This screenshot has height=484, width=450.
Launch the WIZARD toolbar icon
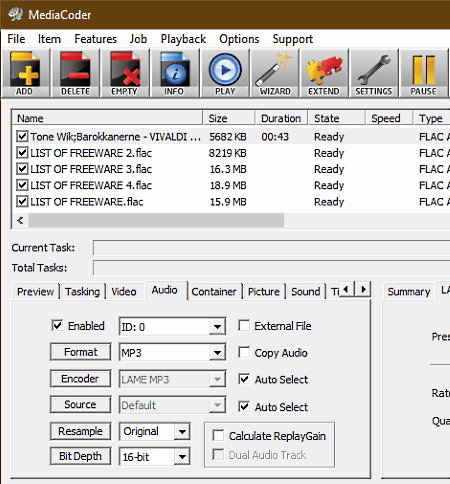(275, 73)
